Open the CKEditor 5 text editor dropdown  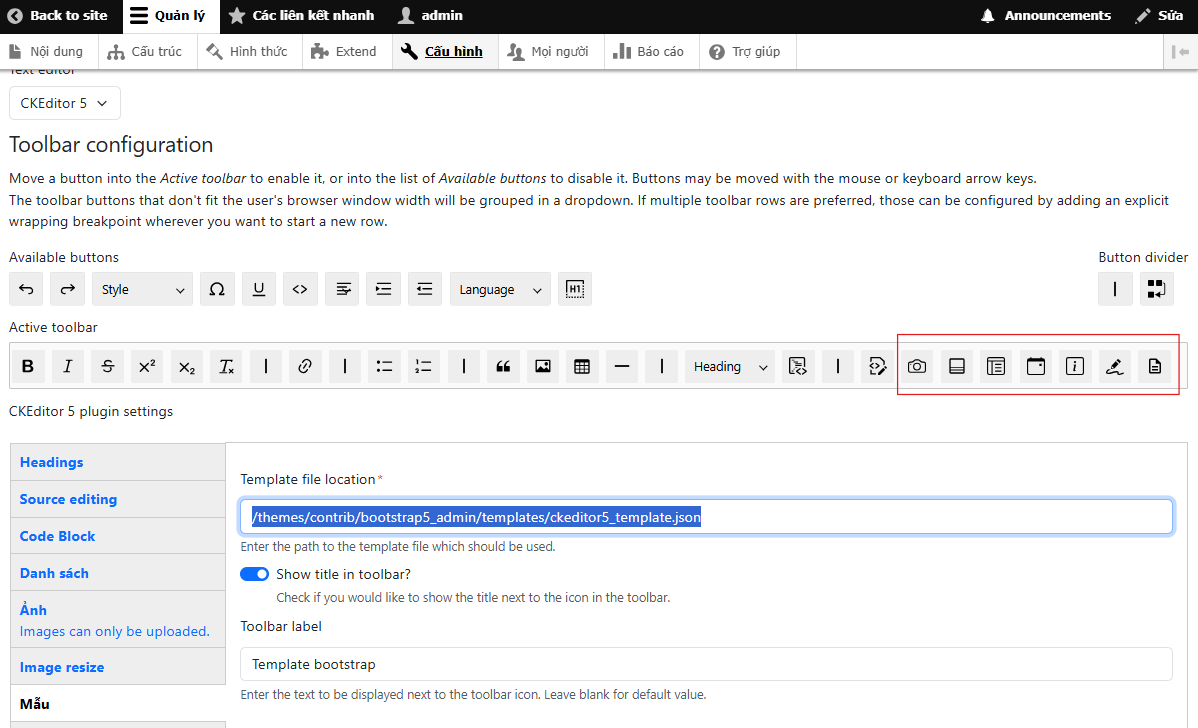(65, 103)
